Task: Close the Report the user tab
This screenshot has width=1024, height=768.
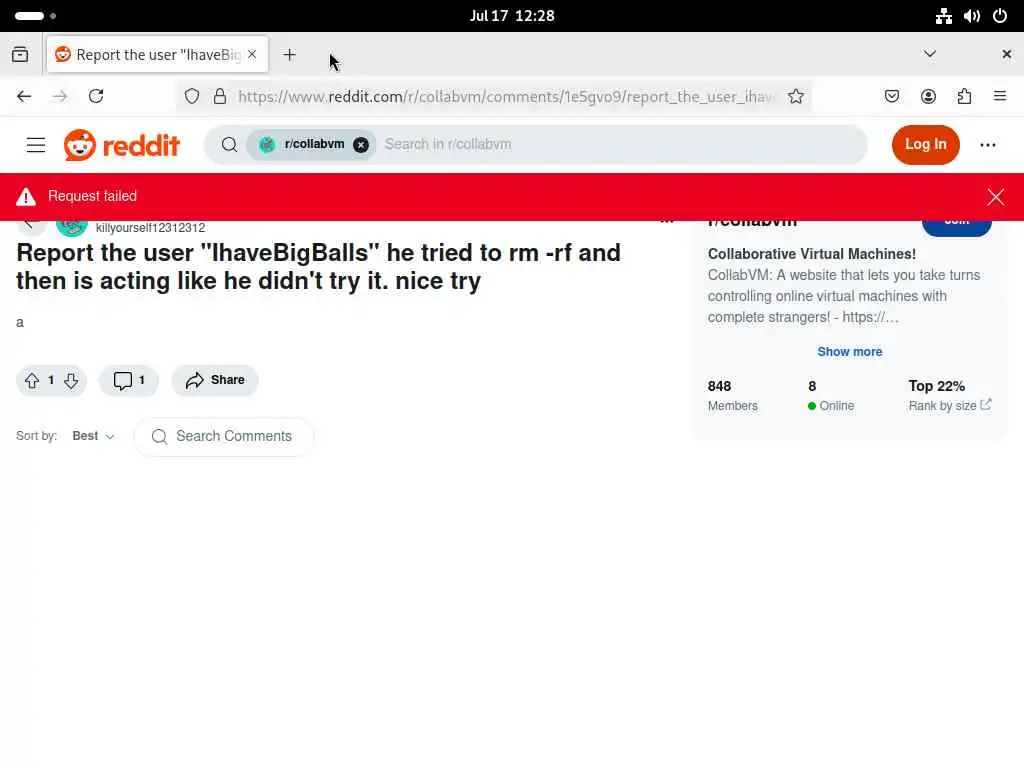Action: tap(252, 54)
